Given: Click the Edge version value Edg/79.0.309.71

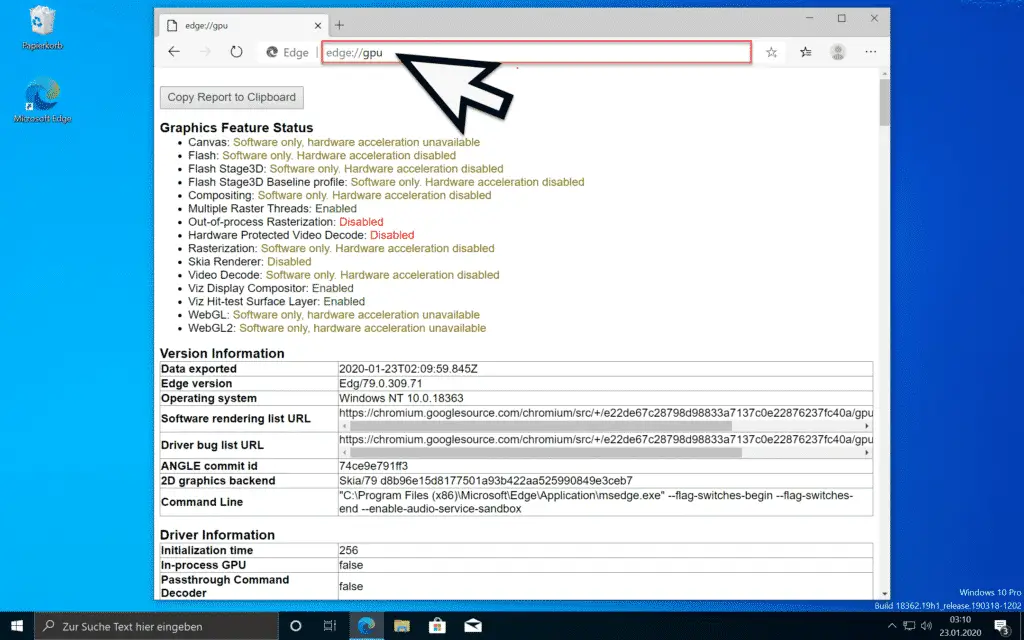Looking at the screenshot, I should [381, 384].
